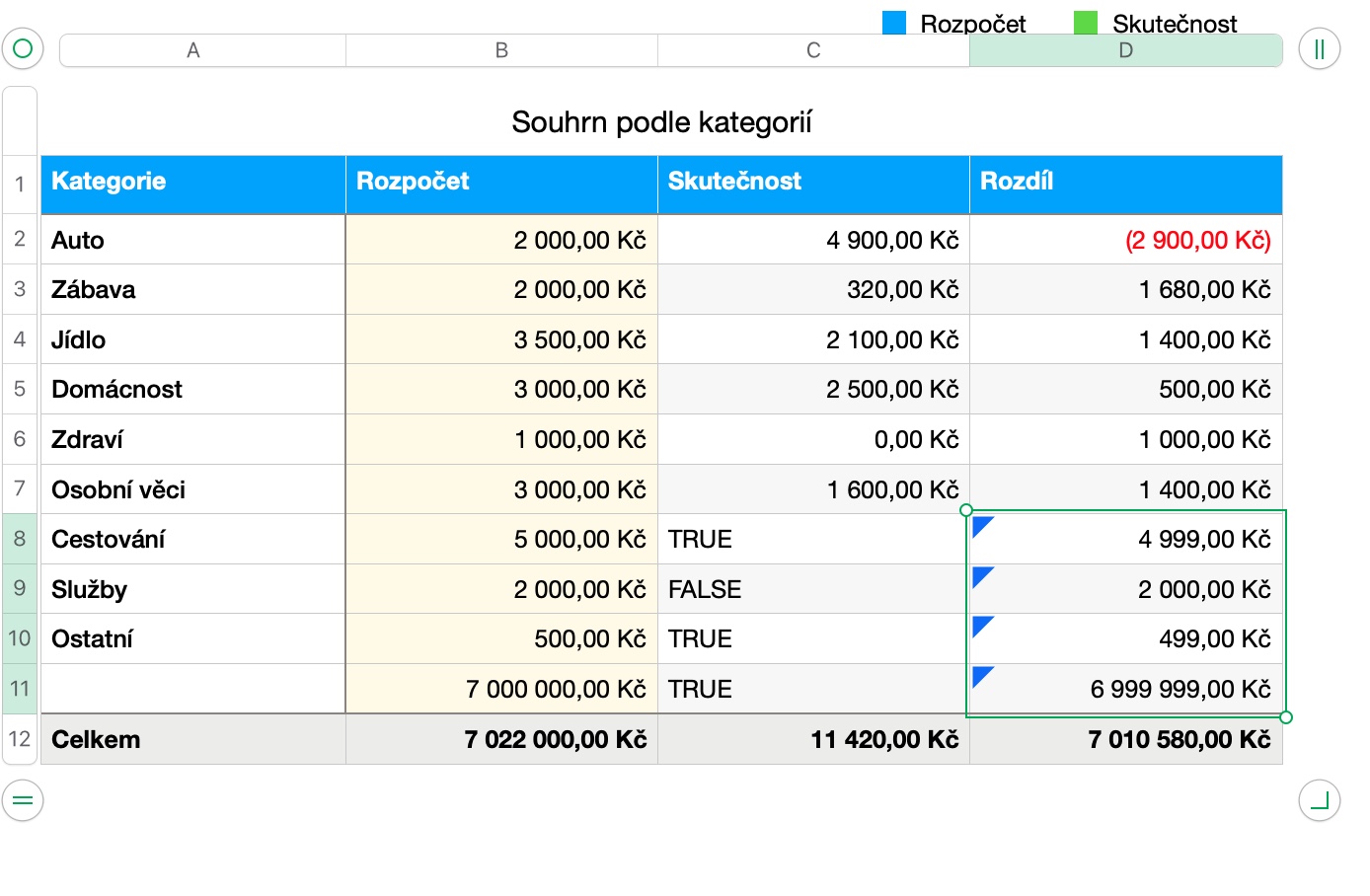Click the add columns handle icon
Image resolution: width=1370 pixels, height=896 pixels.
tap(1319, 48)
